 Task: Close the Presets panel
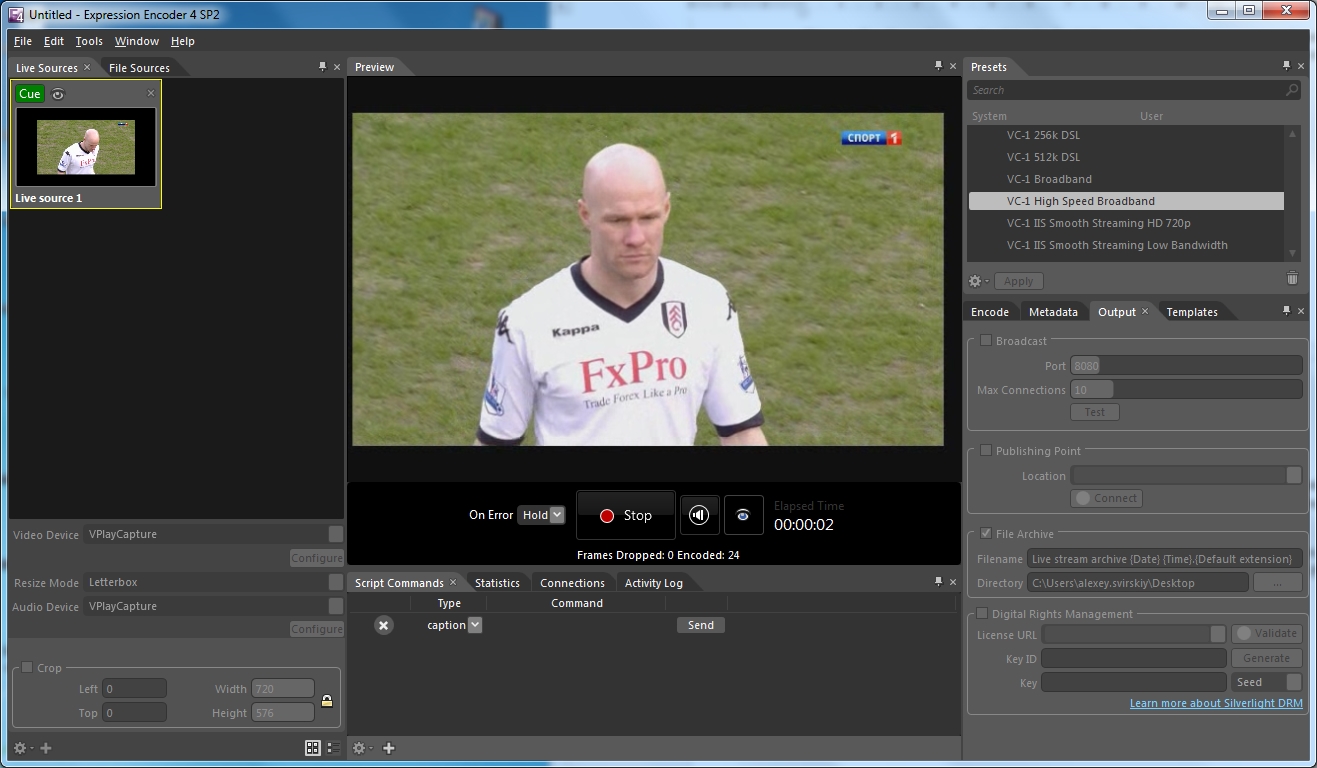pyautogui.click(x=1301, y=66)
